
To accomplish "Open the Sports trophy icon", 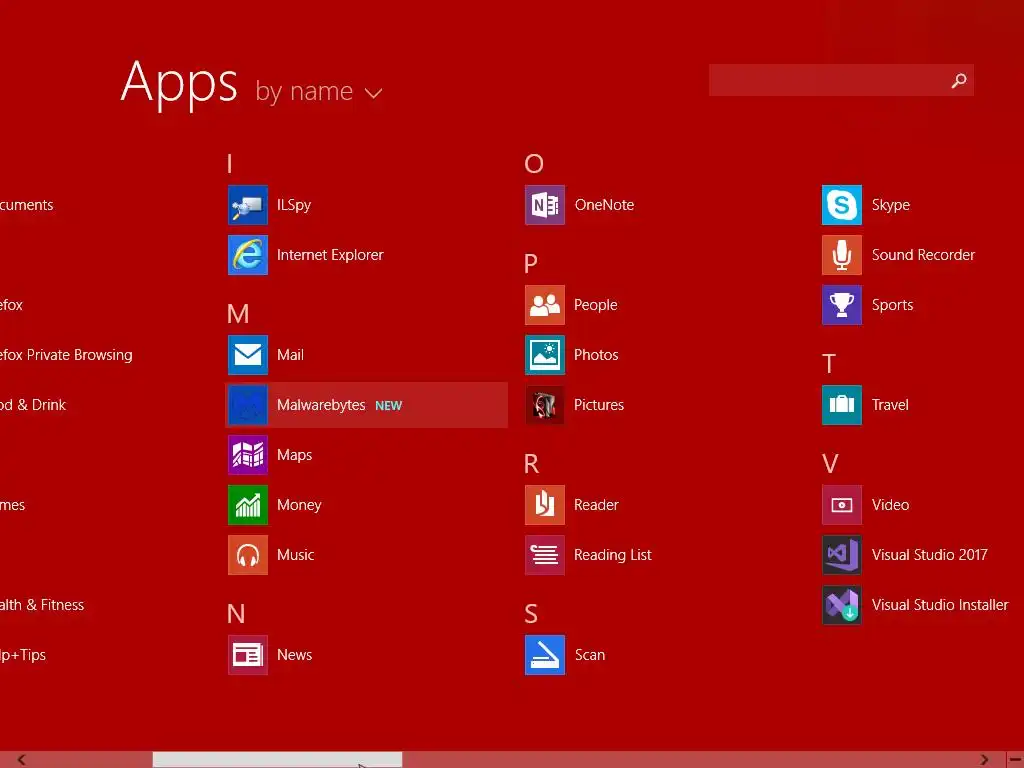I will [842, 305].
